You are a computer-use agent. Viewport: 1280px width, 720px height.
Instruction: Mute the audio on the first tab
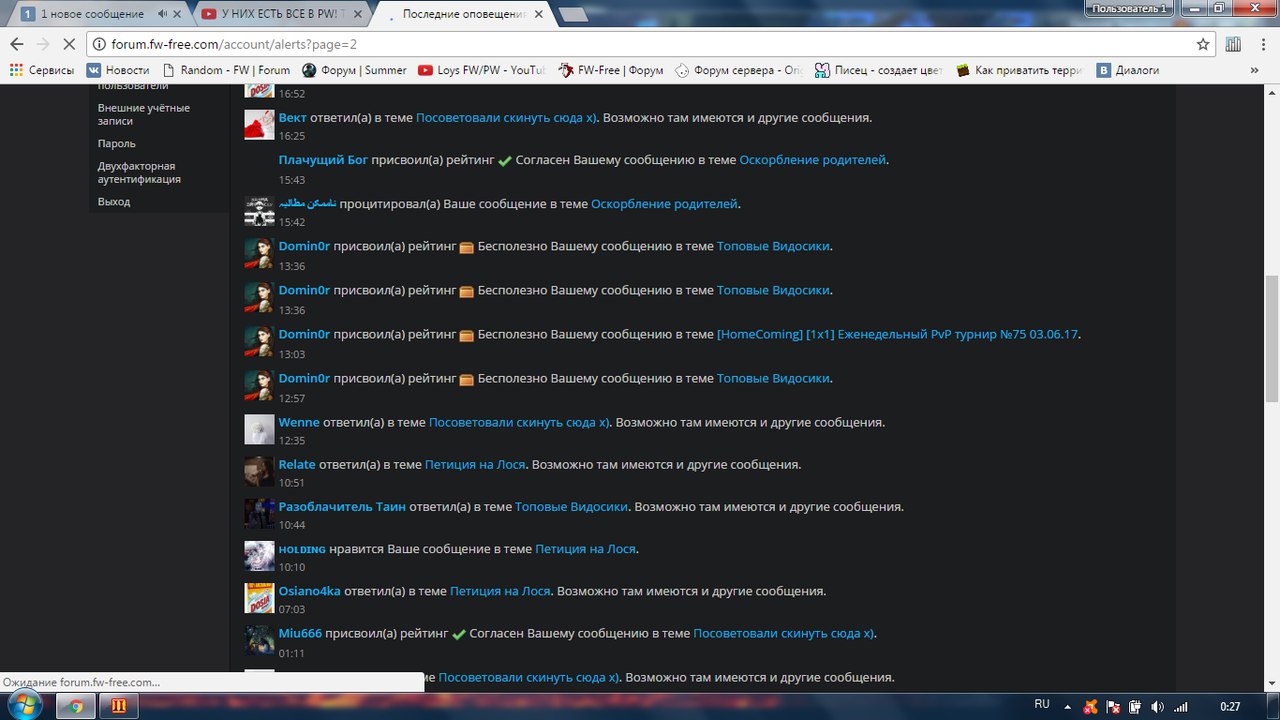pos(162,14)
